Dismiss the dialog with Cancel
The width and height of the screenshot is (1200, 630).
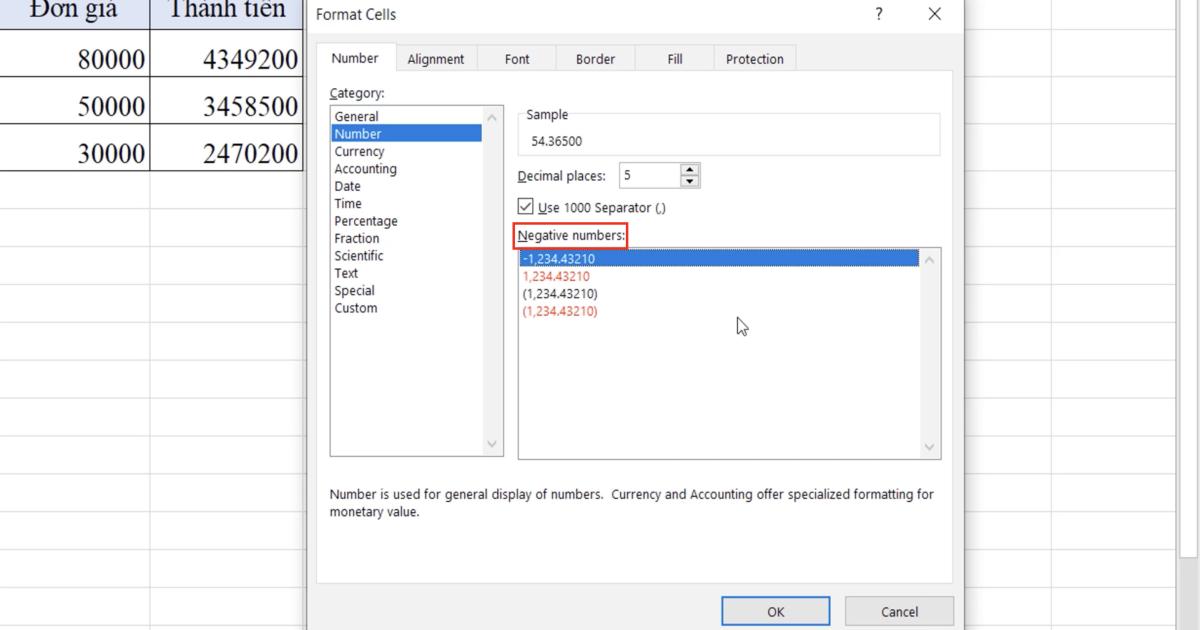(899, 611)
